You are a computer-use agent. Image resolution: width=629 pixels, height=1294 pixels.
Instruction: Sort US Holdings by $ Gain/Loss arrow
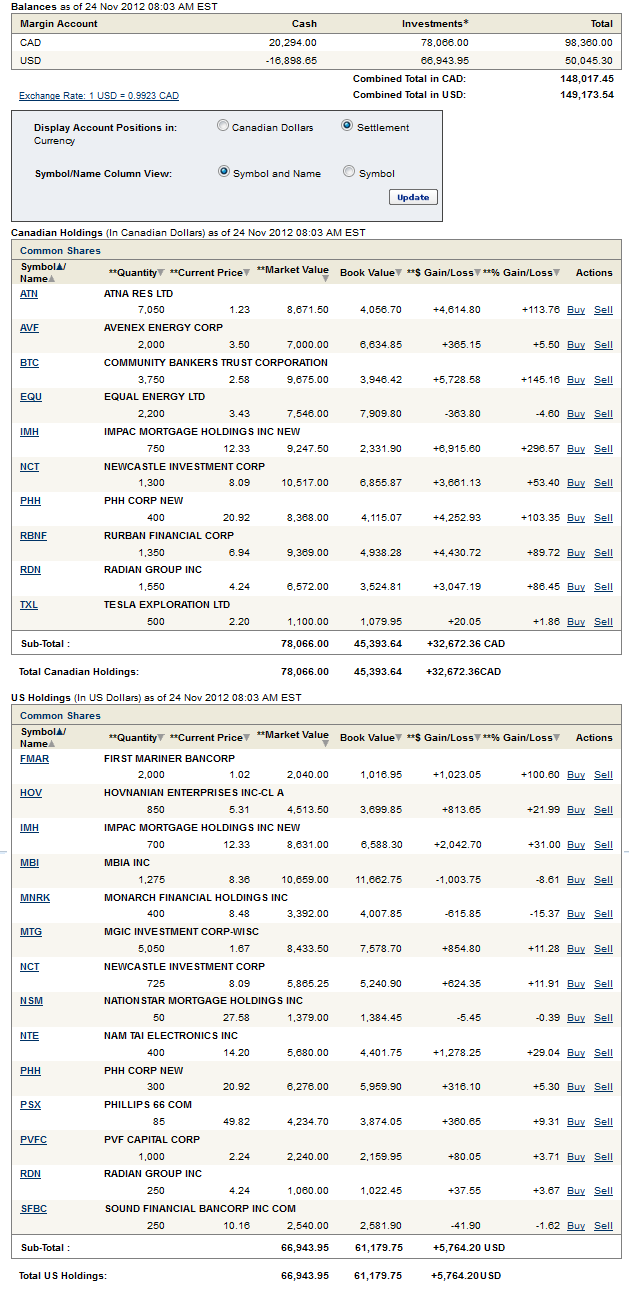[478, 738]
